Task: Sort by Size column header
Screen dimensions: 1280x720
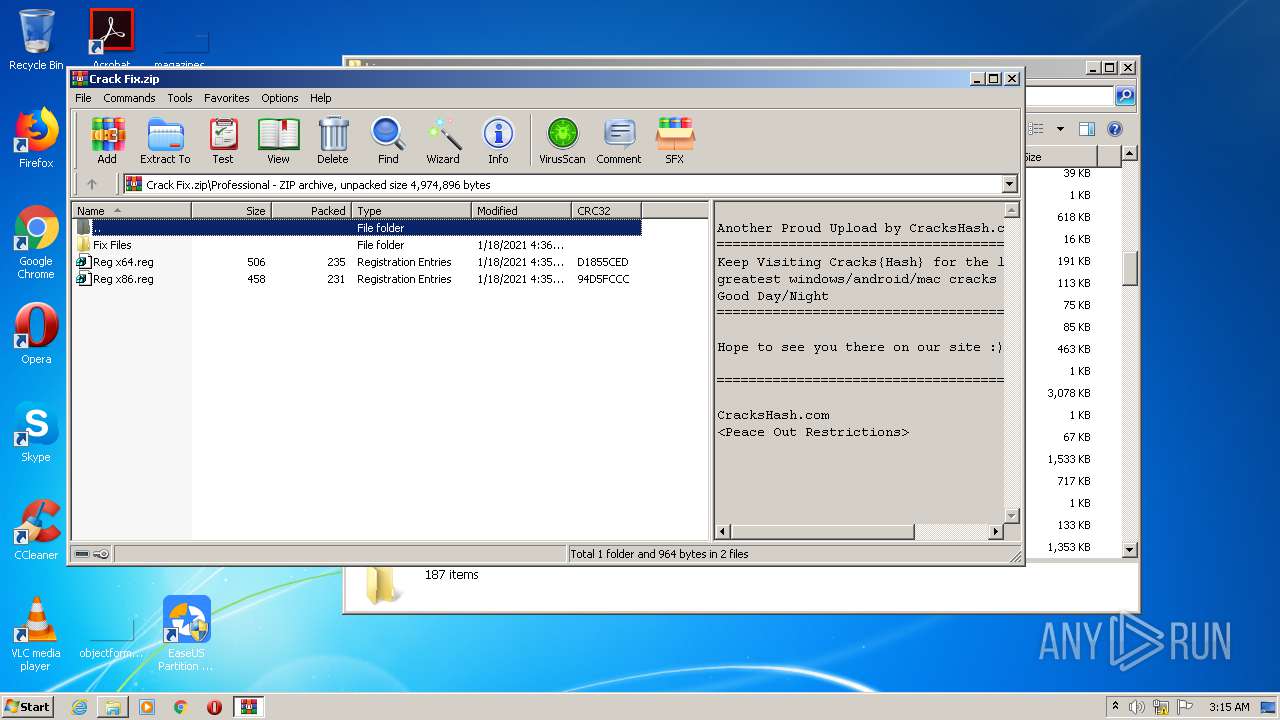Action: pyautogui.click(x=232, y=210)
